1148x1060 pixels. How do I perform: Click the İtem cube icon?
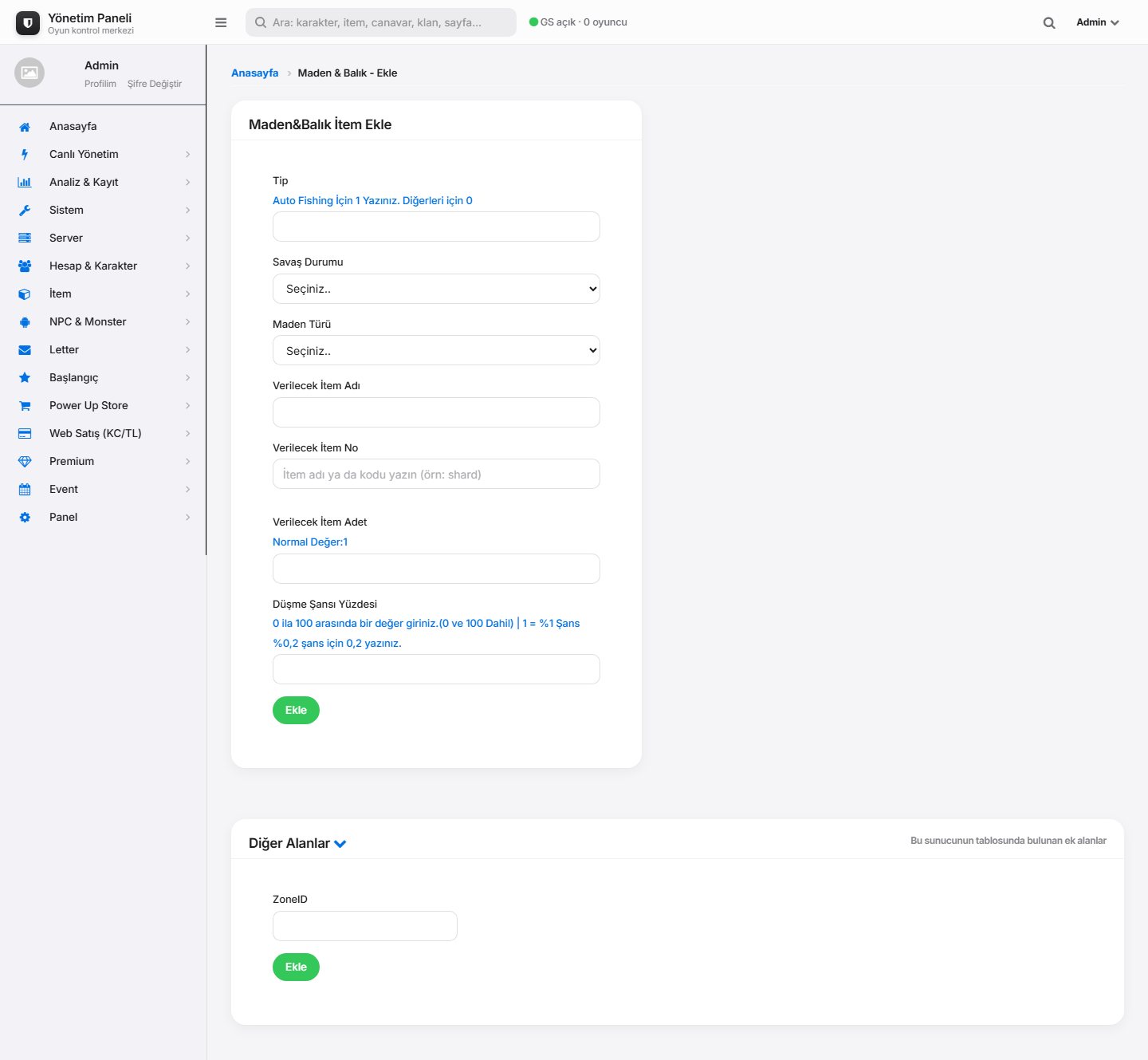click(x=25, y=294)
